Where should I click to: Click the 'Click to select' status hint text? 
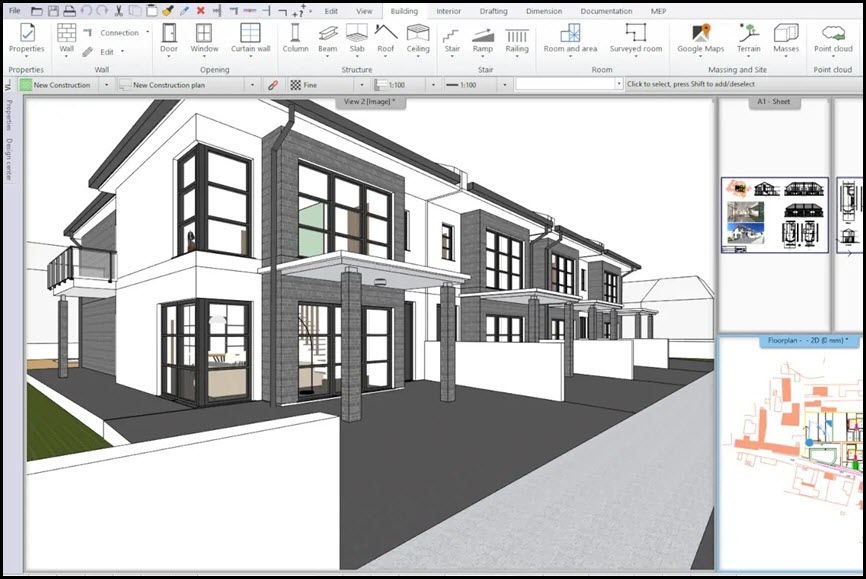coord(690,84)
